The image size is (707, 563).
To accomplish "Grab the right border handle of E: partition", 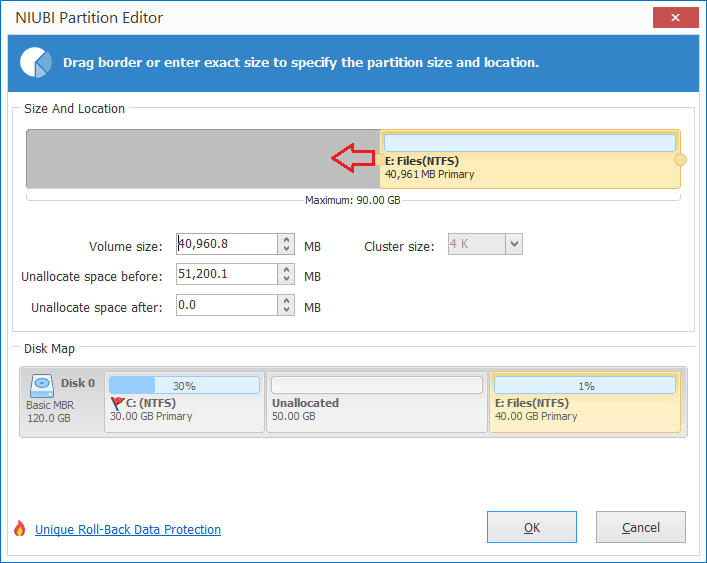I will click(x=680, y=160).
